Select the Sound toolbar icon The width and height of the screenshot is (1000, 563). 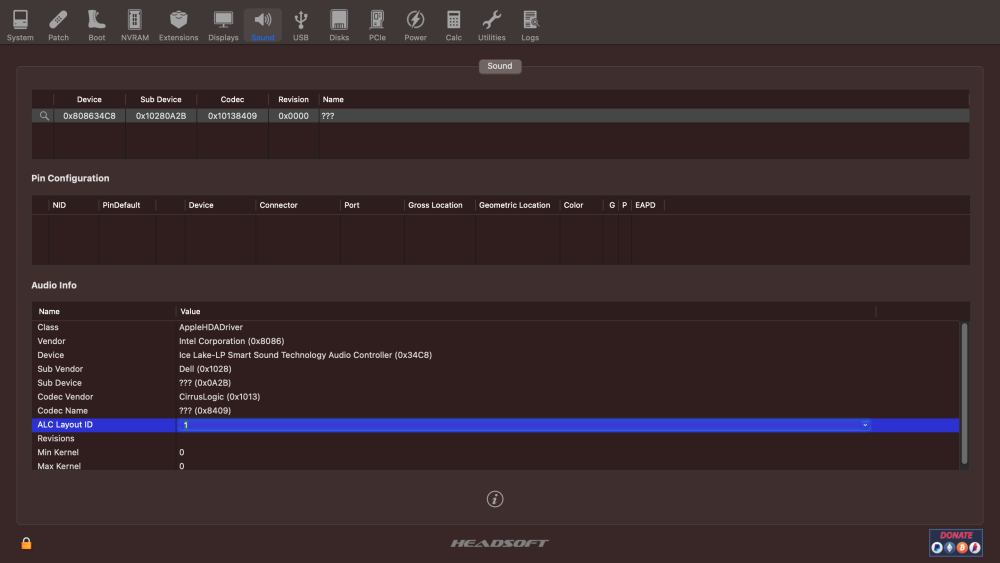click(263, 26)
